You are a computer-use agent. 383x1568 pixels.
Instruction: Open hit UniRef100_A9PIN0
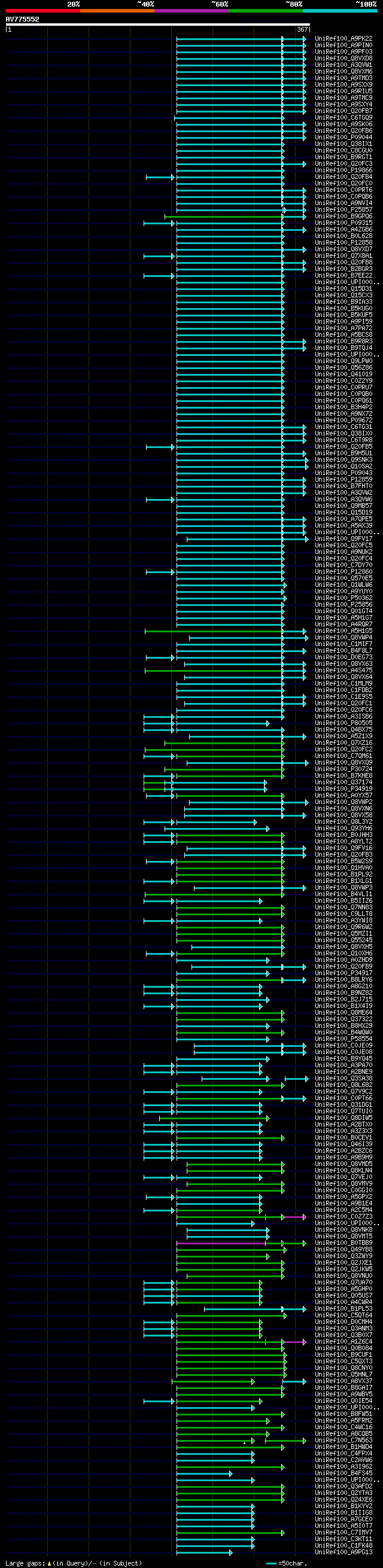point(344,45)
